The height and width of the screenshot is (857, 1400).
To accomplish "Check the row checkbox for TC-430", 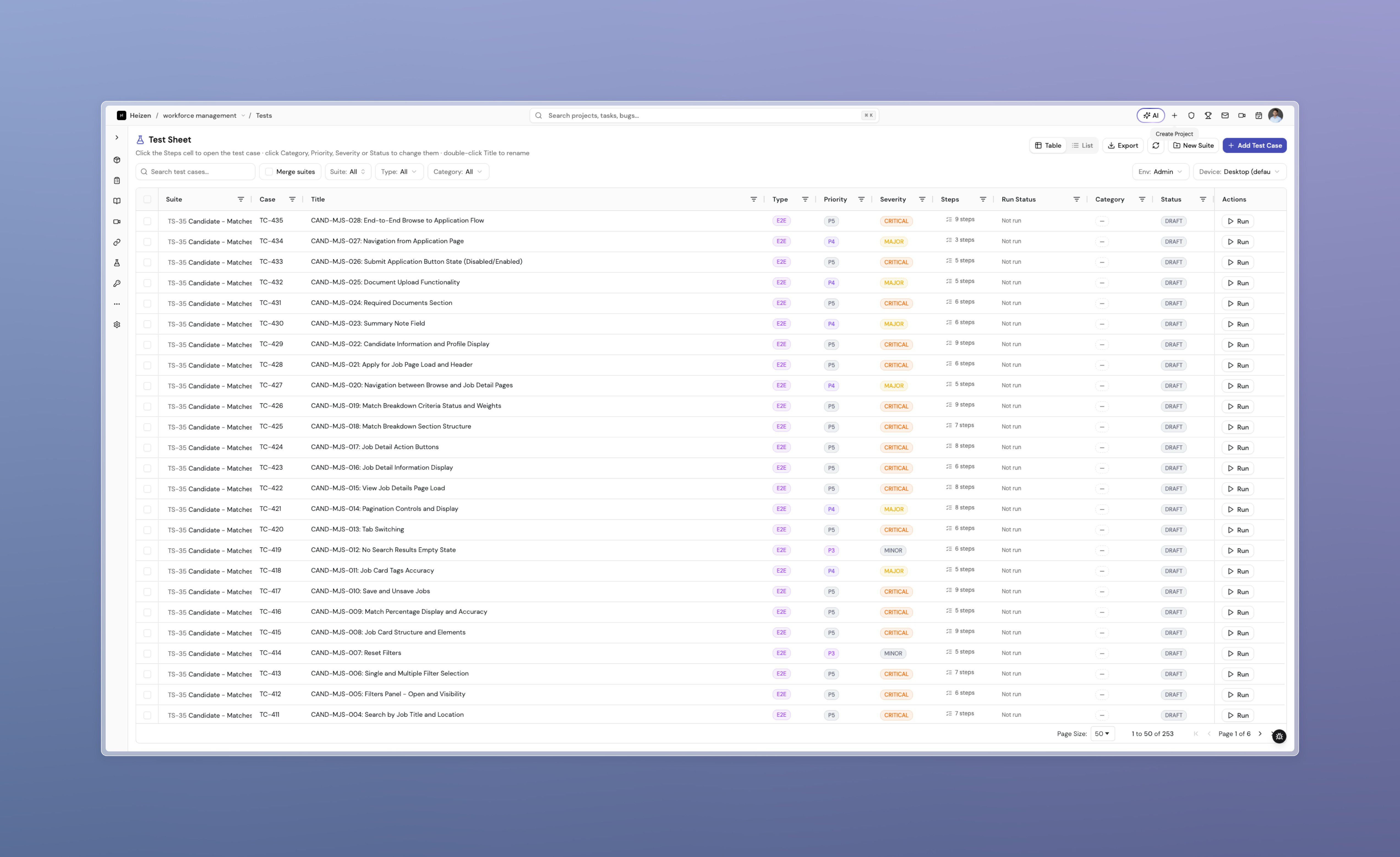I will [x=147, y=324].
